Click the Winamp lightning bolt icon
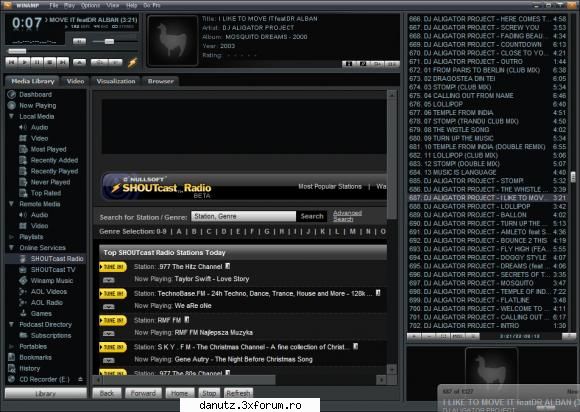This screenshot has width=580, height=412. 132,62
